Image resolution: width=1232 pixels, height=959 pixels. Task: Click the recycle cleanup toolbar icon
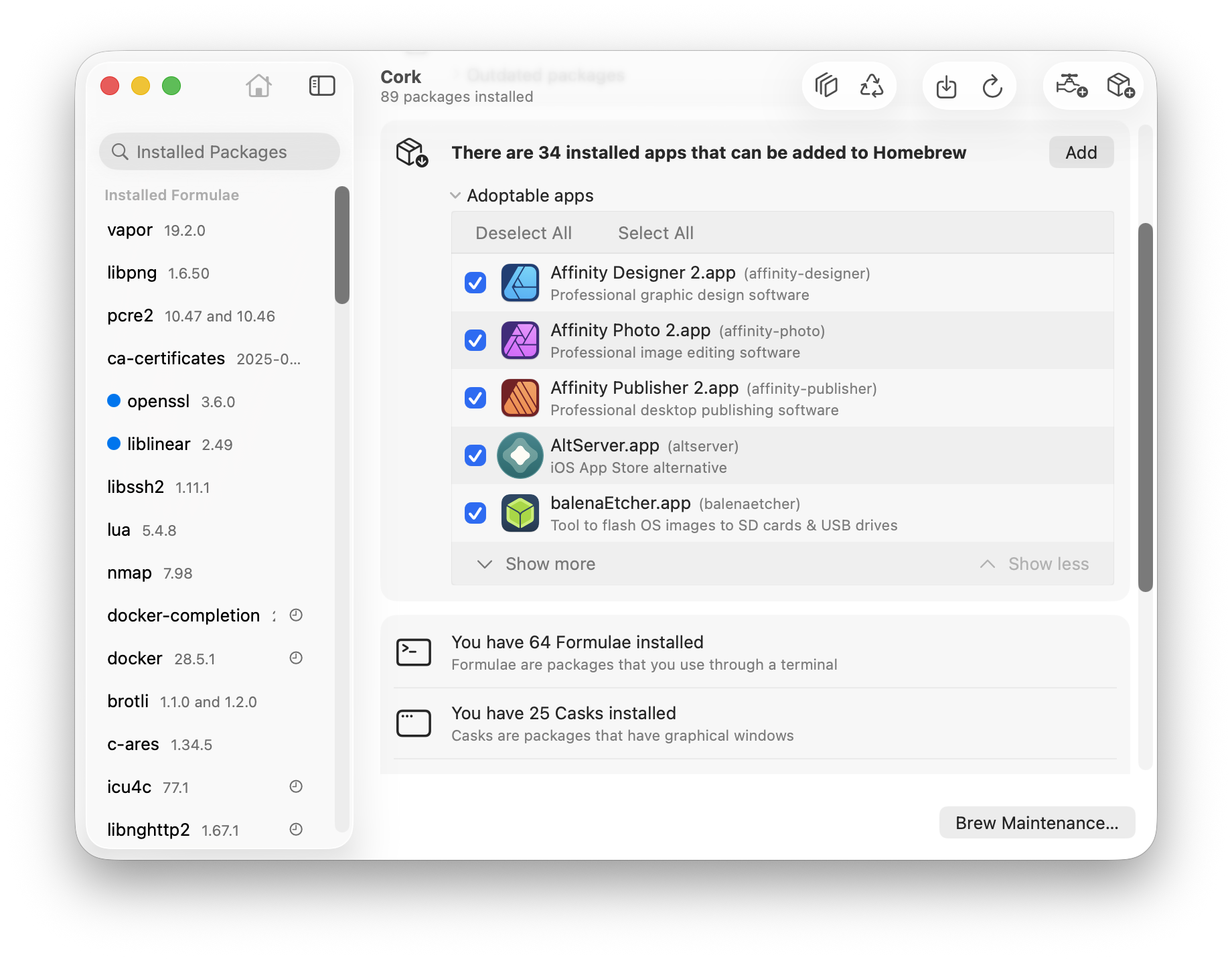872,86
